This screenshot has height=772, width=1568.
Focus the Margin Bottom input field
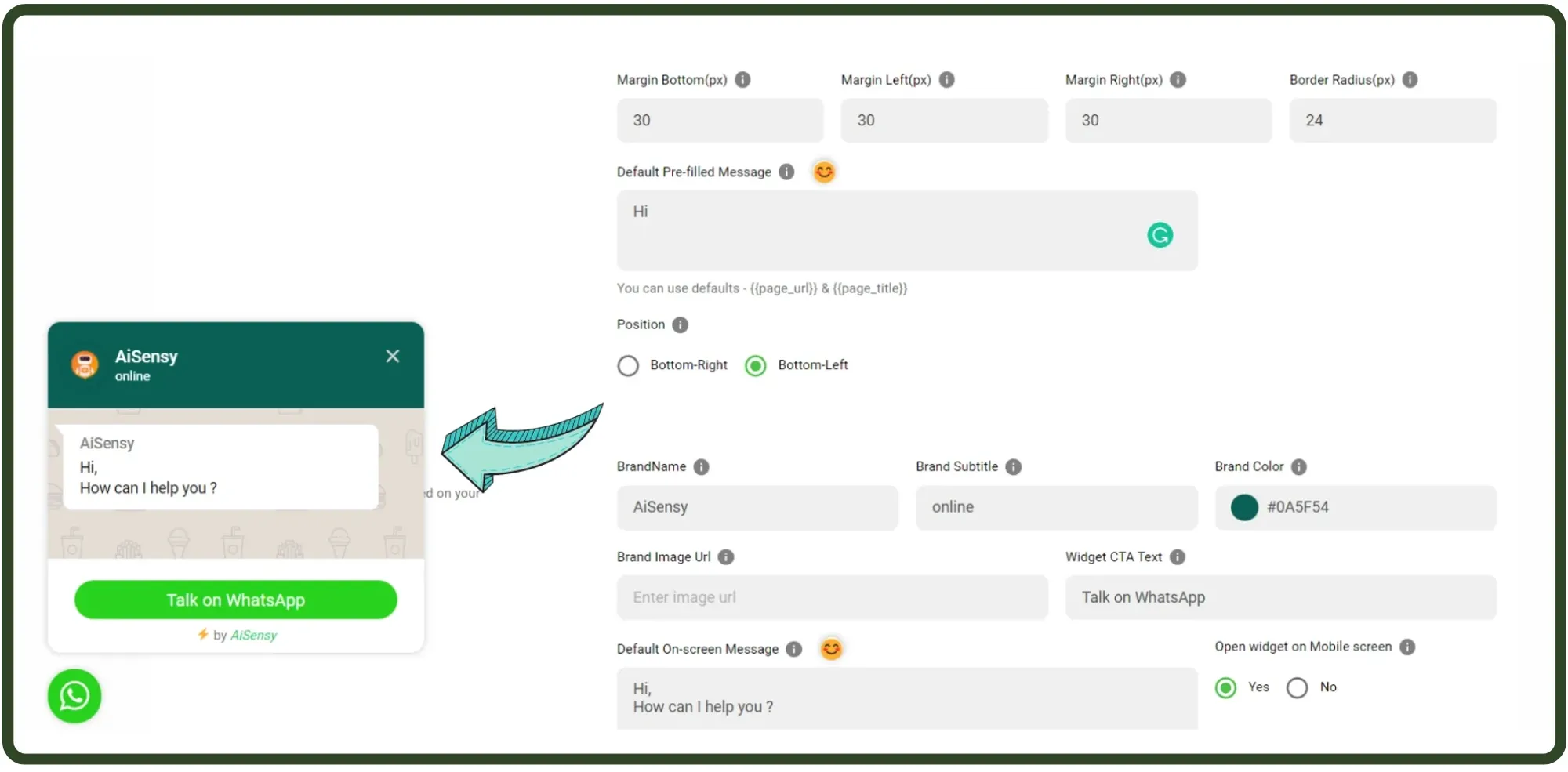point(720,121)
